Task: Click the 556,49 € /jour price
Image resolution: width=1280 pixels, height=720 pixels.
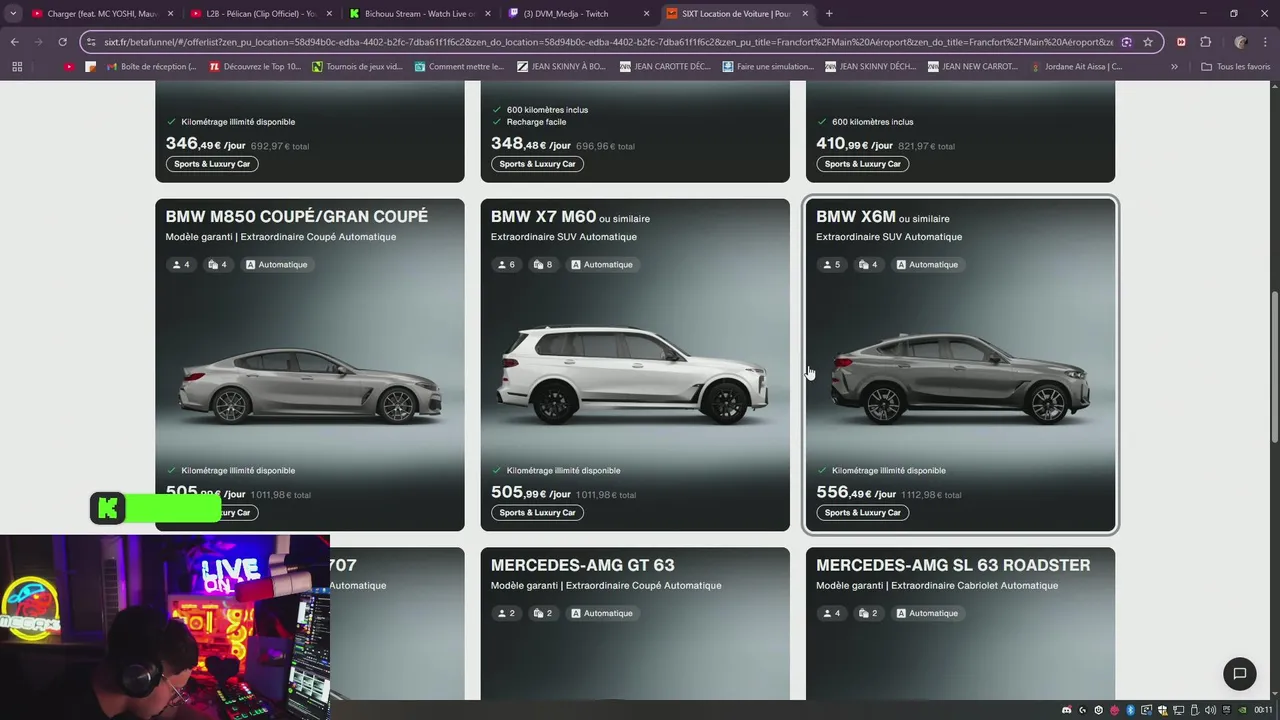Action: point(856,493)
